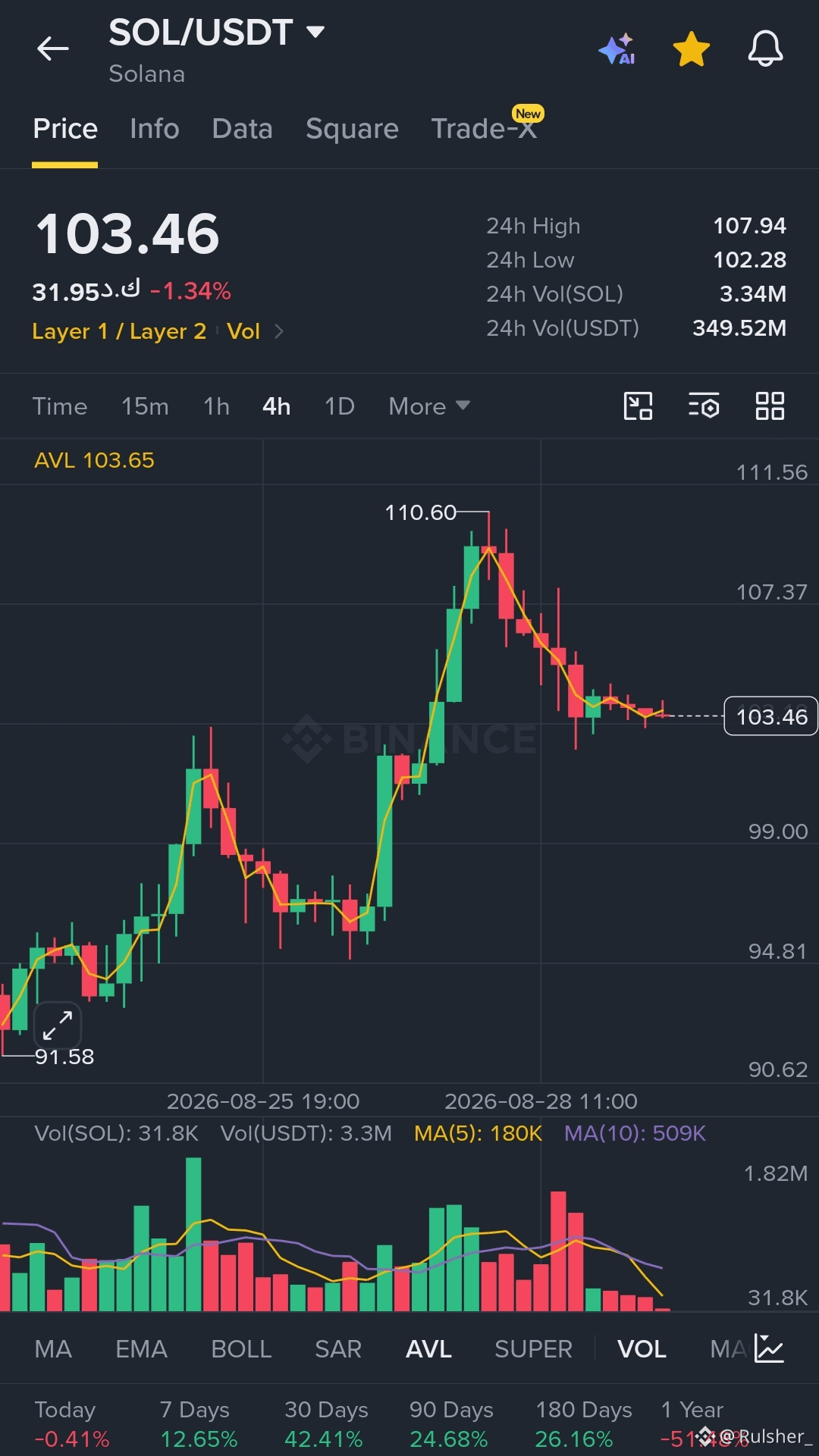Image resolution: width=819 pixels, height=1456 pixels.
Task: Tap the chevron next to Vol
Action: pos(279,331)
